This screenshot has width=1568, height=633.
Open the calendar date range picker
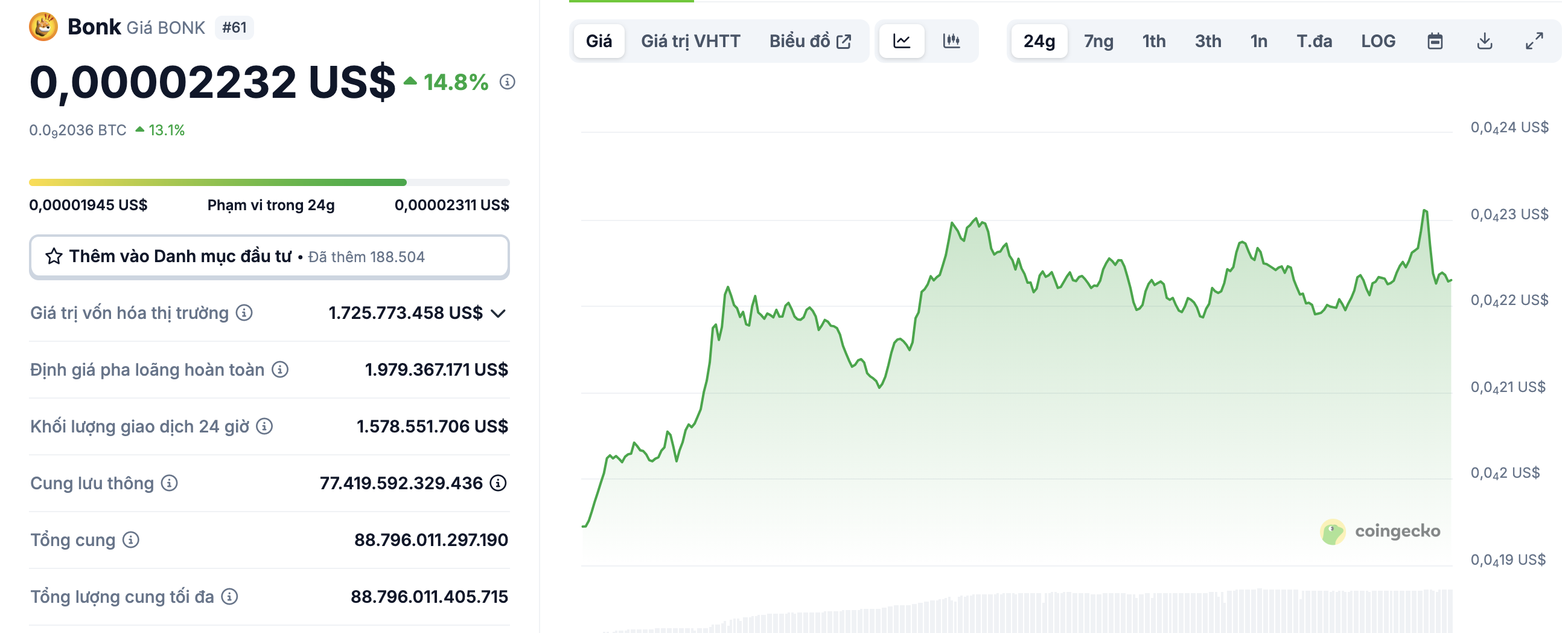[1435, 42]
